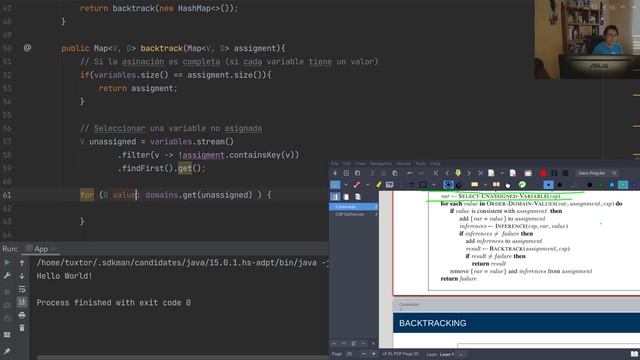Select CSP Definición entry in sidebar
This screenshot has height=360, width=640.
(353, 214)
